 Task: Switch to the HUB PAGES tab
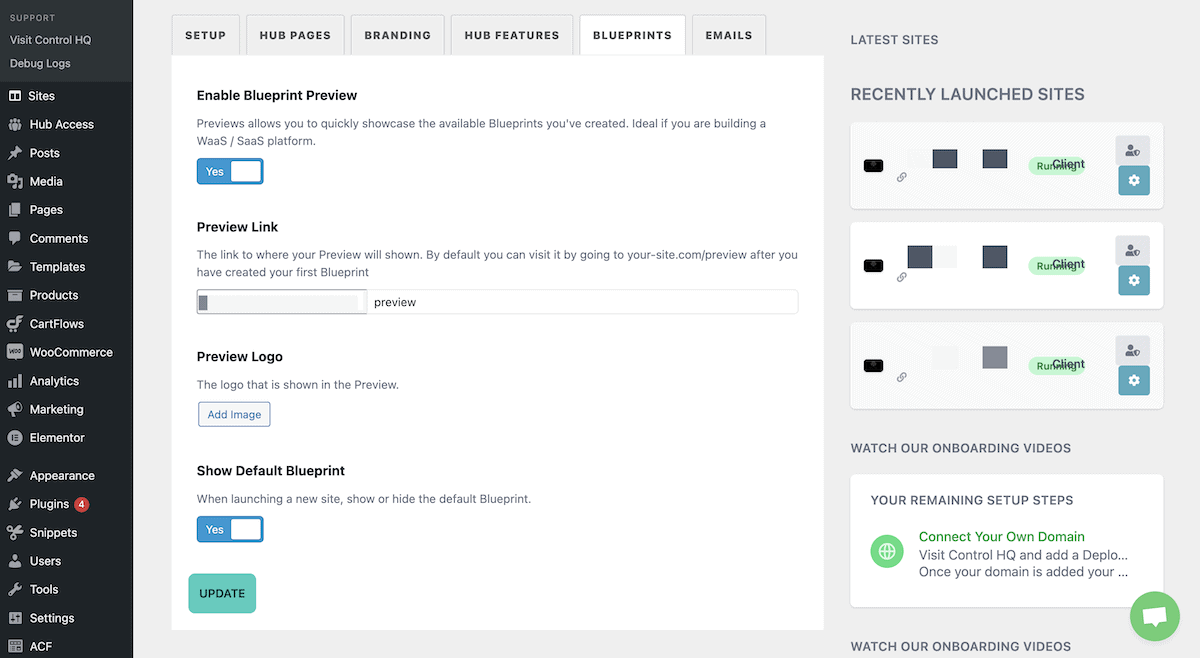click(295, 35)
